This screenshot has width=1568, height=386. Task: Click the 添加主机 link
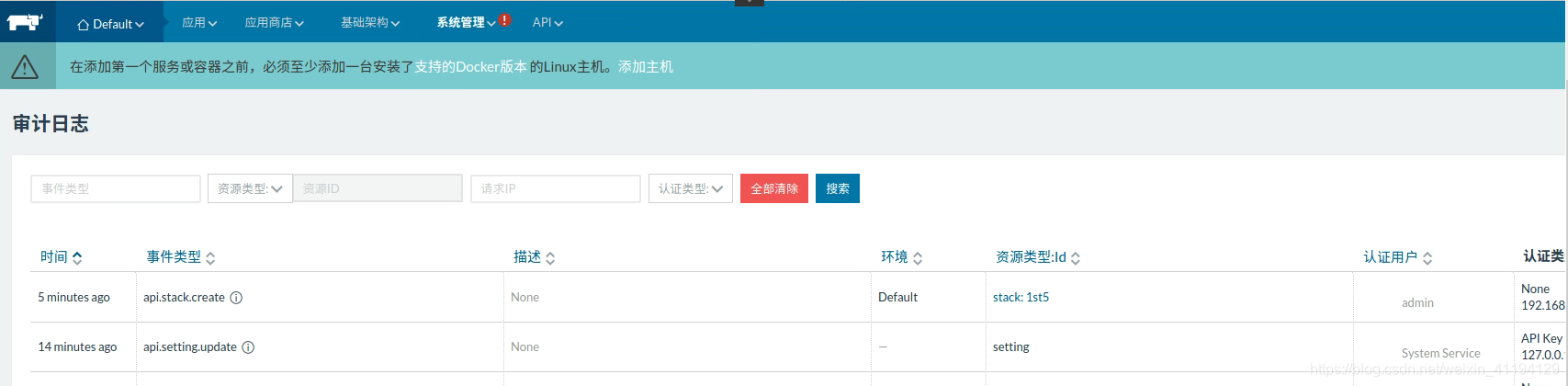pos(646,67)
